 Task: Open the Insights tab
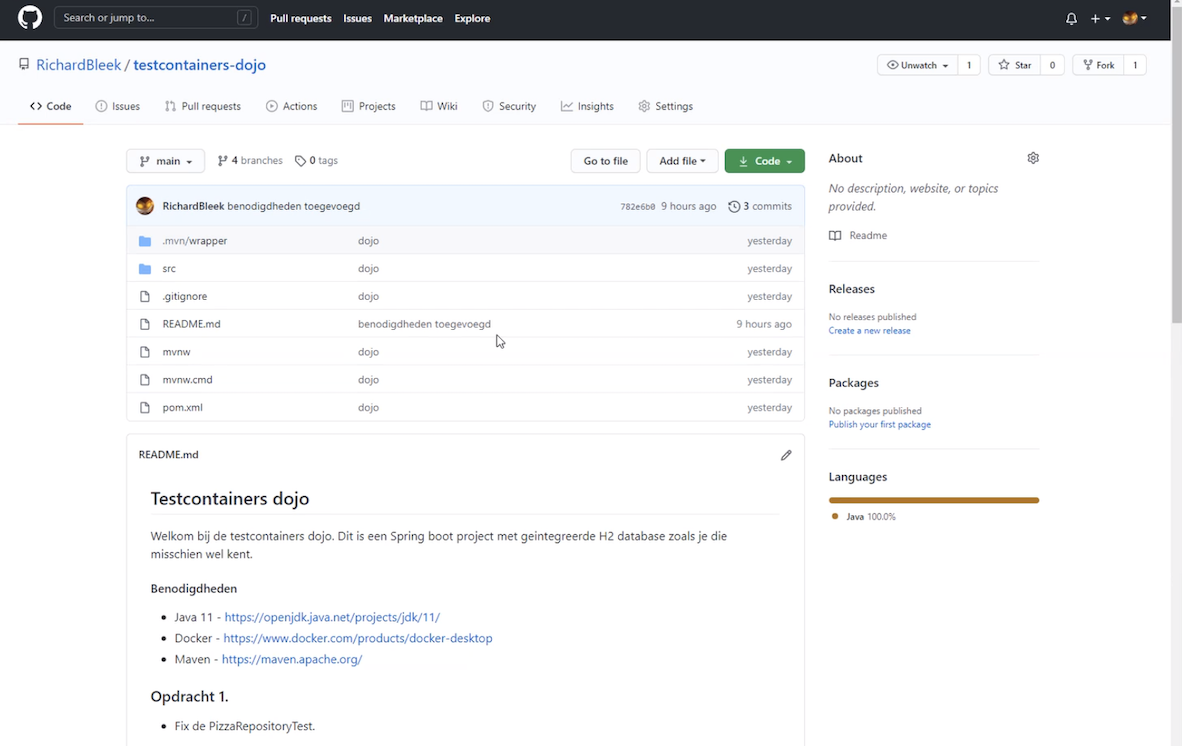[x=587, y=106]
